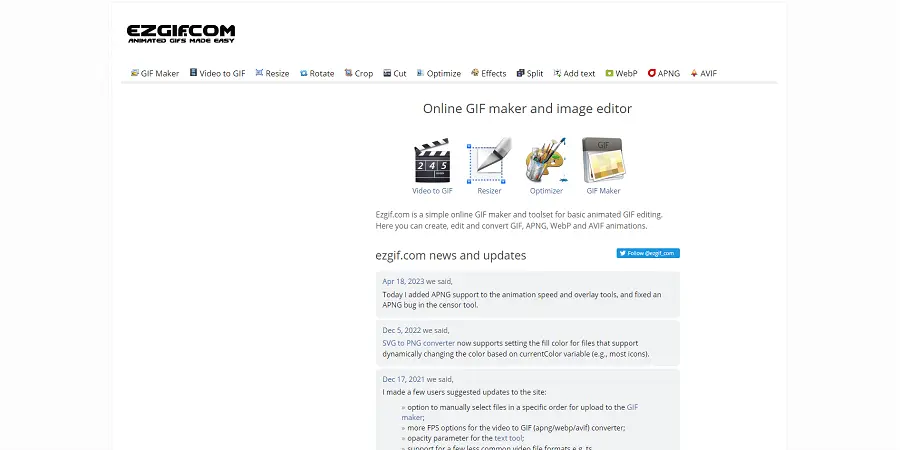Screen dimensions: 900x450
Task: Open the SVG to PNG converter link
Action: coord(418,343)
